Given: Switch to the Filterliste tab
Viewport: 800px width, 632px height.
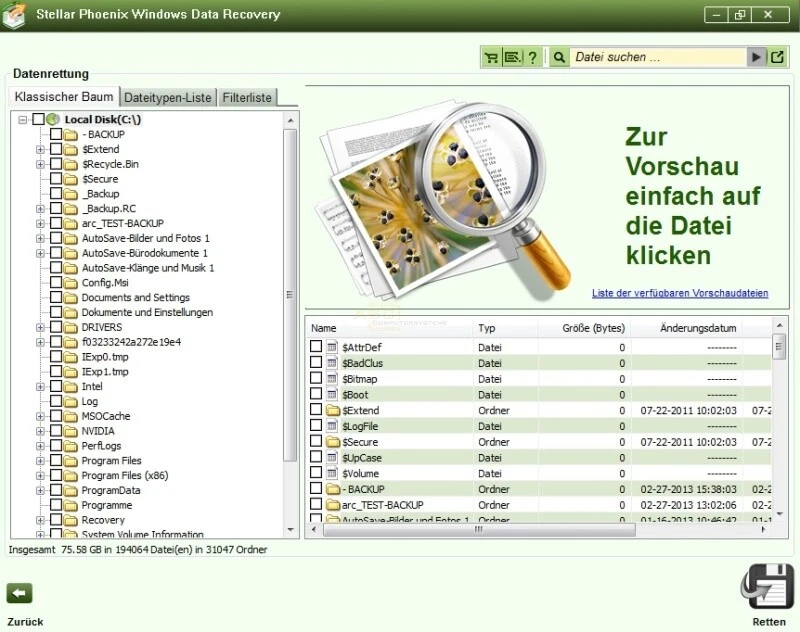Looking at the screenshot, I should 247,97.
